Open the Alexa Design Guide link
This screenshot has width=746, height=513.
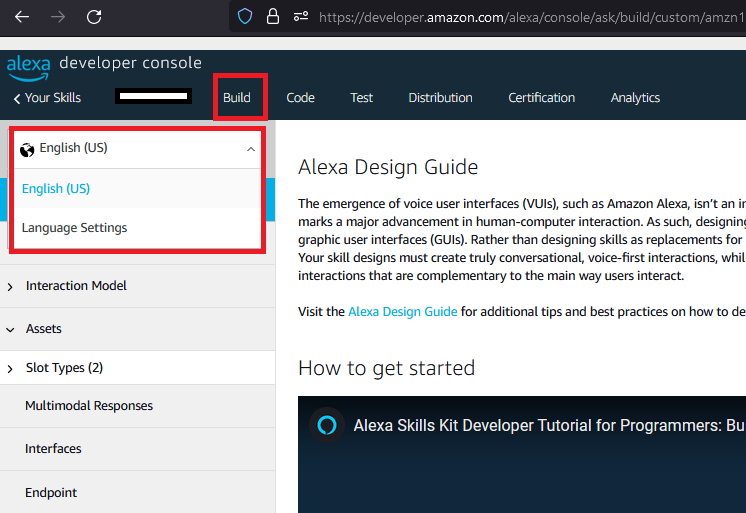[x=402, y=312]
